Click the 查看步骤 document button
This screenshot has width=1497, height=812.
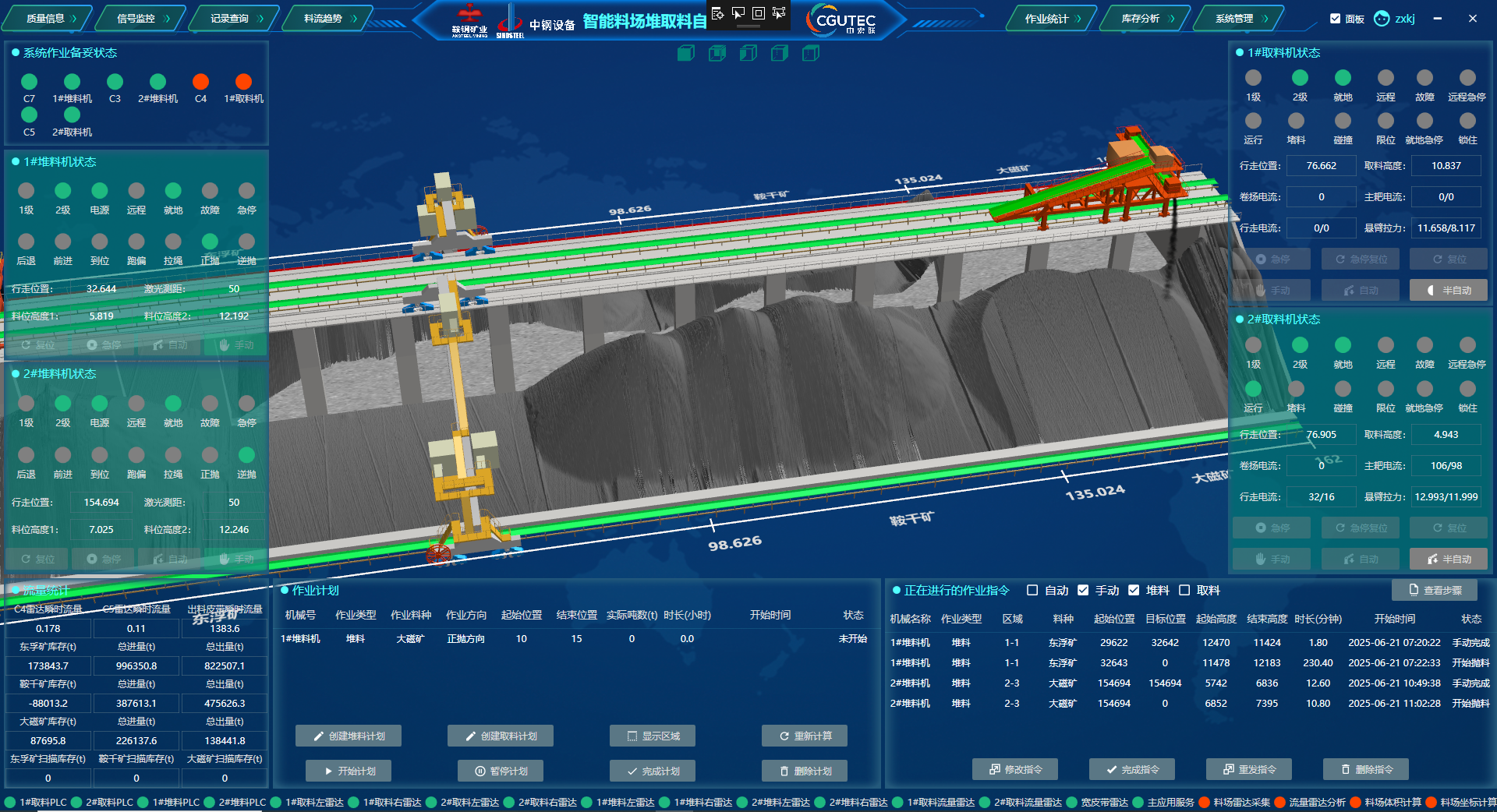pyautogui.click(x=1435, y=590)
